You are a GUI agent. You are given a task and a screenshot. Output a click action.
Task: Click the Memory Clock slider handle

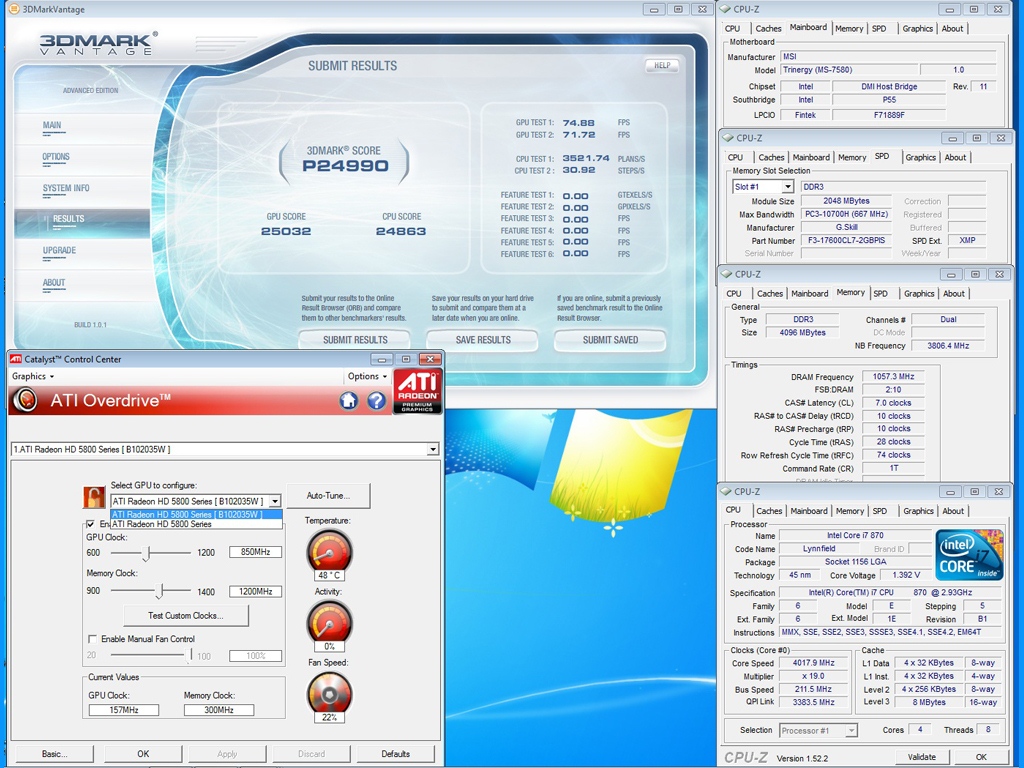pos(160,591)
